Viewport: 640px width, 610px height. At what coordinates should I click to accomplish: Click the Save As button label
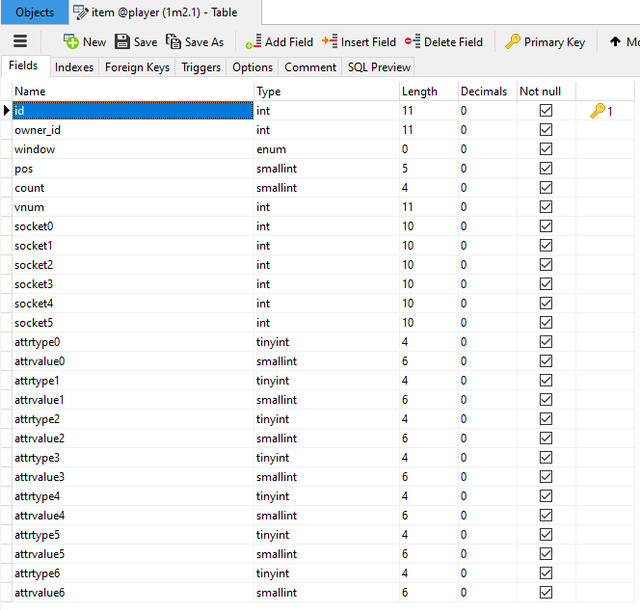click(204, 42)
